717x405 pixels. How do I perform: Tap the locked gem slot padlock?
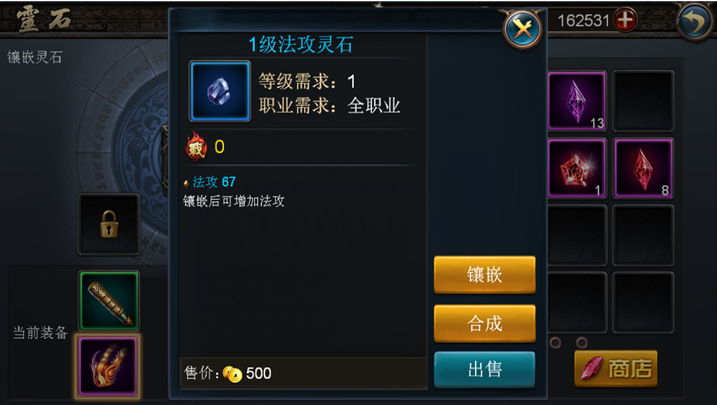(x=109, y=224)
